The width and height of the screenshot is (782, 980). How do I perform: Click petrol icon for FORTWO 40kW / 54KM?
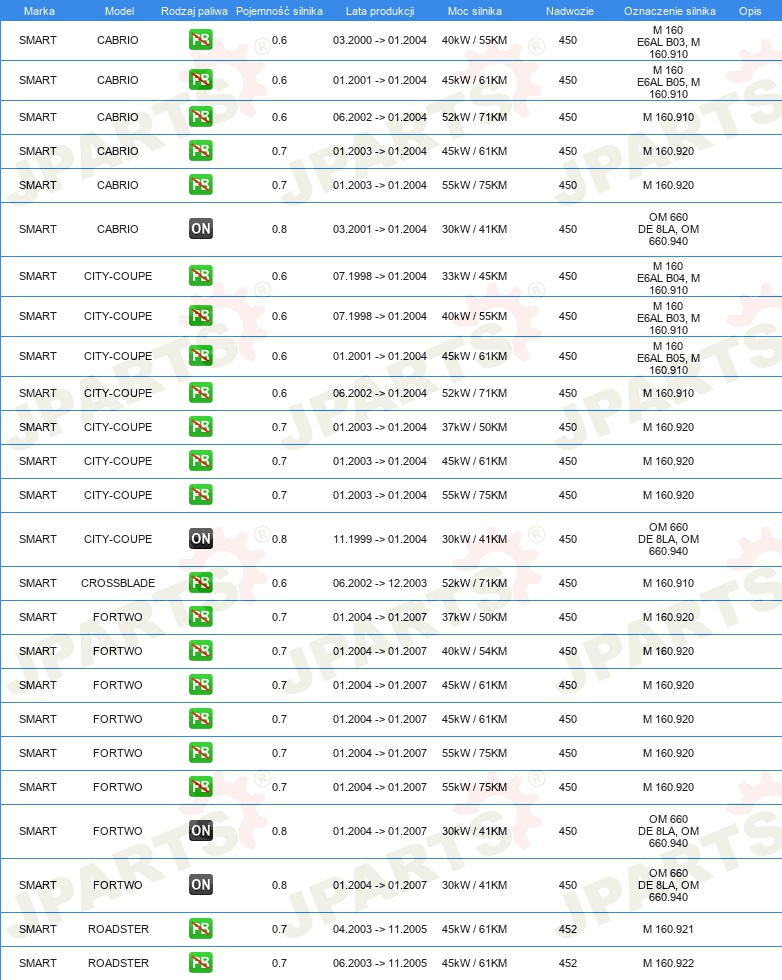point(201,651)
